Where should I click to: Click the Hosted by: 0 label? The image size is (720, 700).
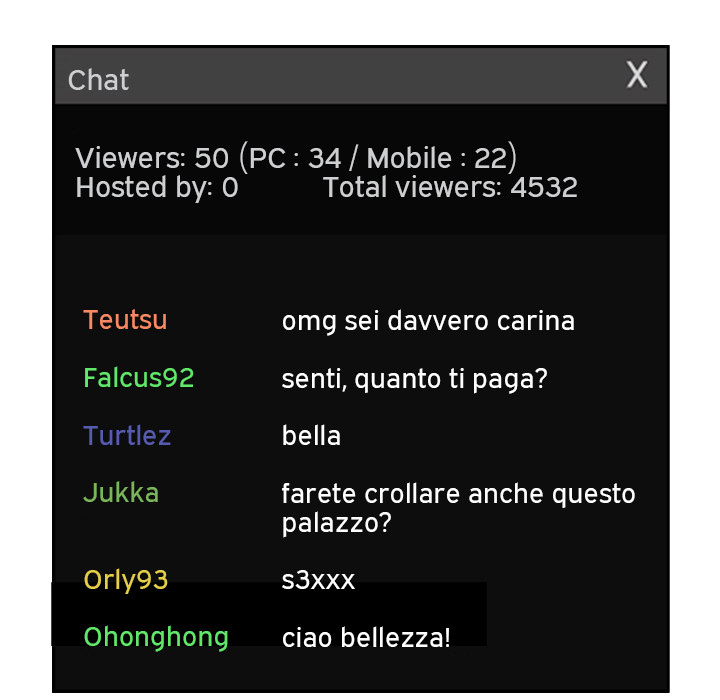[157, 187]
